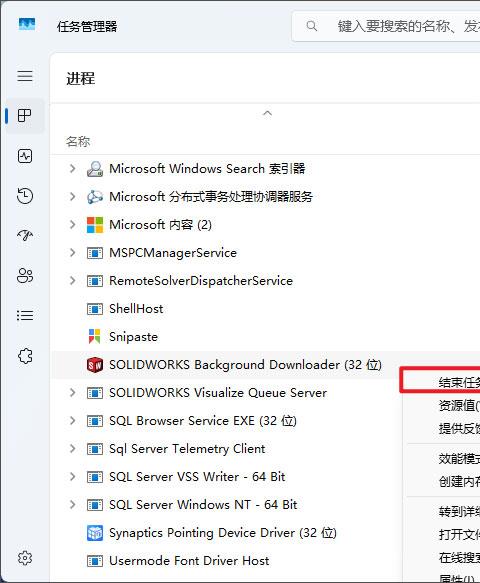Open the Startup apps sidebar icon
This screenshot has width=480, height=583.
pos(25,235)
